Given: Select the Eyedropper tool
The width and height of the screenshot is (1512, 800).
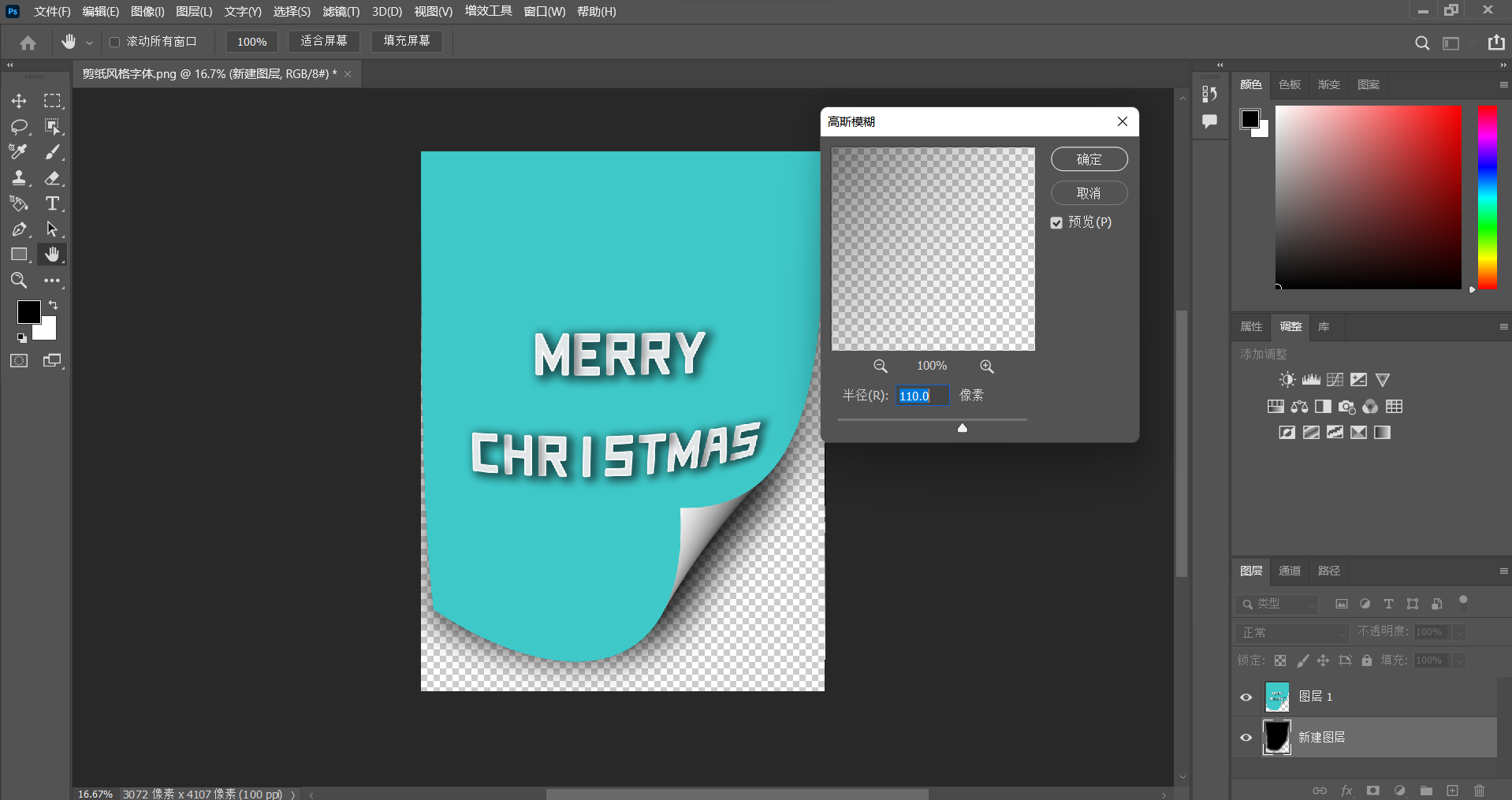Looking at the screenshot, I should pyautogui.click(x=19, y=152).
